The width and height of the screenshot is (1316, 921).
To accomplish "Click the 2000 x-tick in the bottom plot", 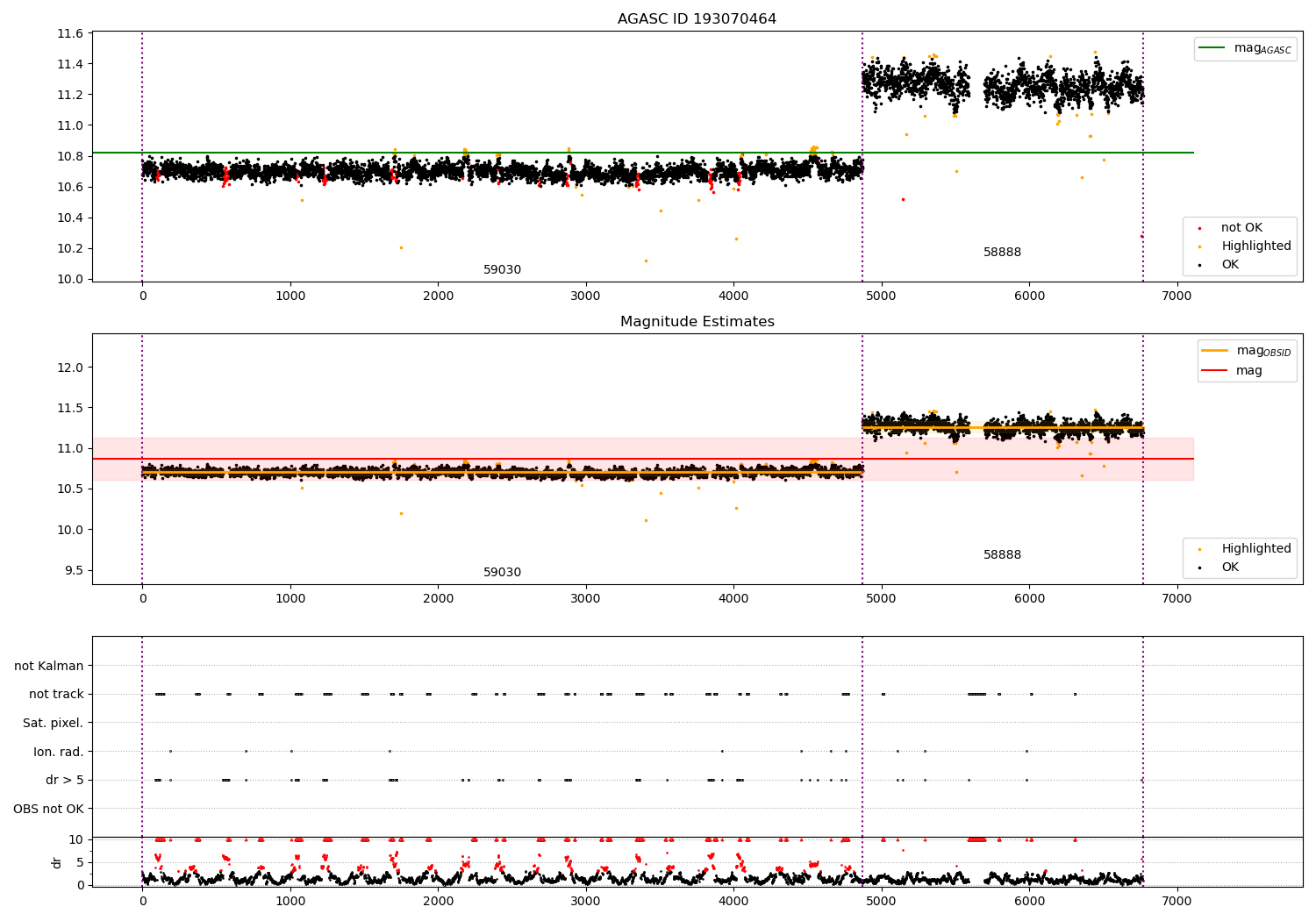I will point(438,901).
